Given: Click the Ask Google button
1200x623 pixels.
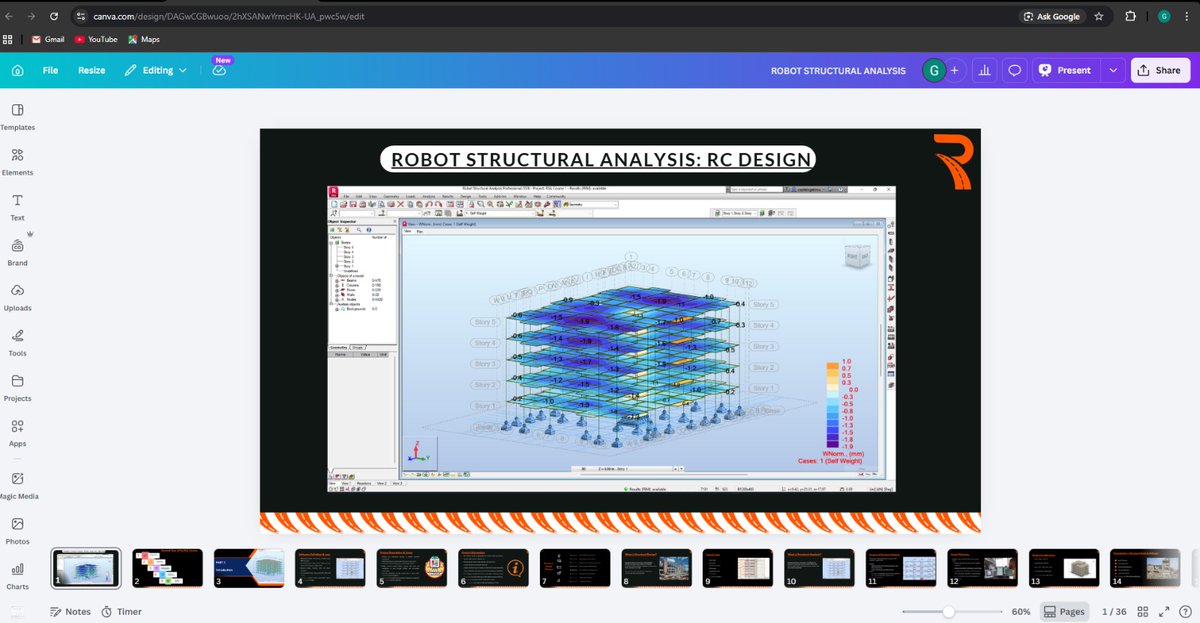Looking at the screenshot, I should (1051, 16).
